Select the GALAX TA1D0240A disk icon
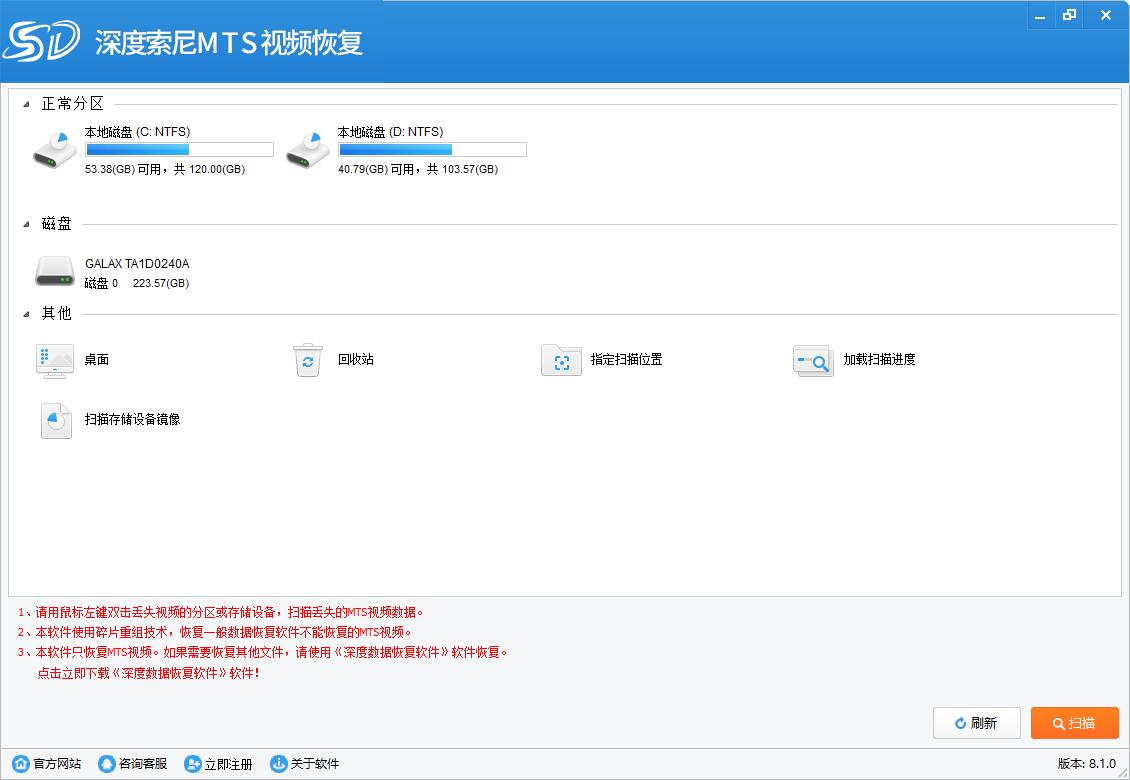The width and height of the screenshot is (1130, 780). pyautogui.click(x=54, y=271)
